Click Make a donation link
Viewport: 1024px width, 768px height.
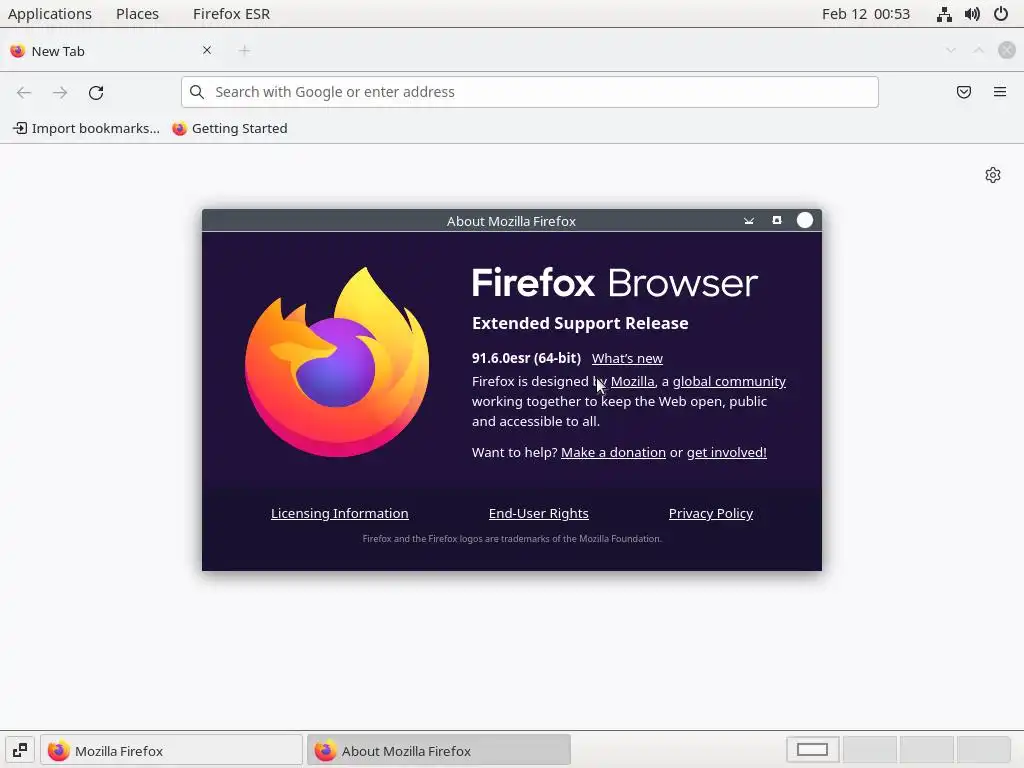(613, 453)
